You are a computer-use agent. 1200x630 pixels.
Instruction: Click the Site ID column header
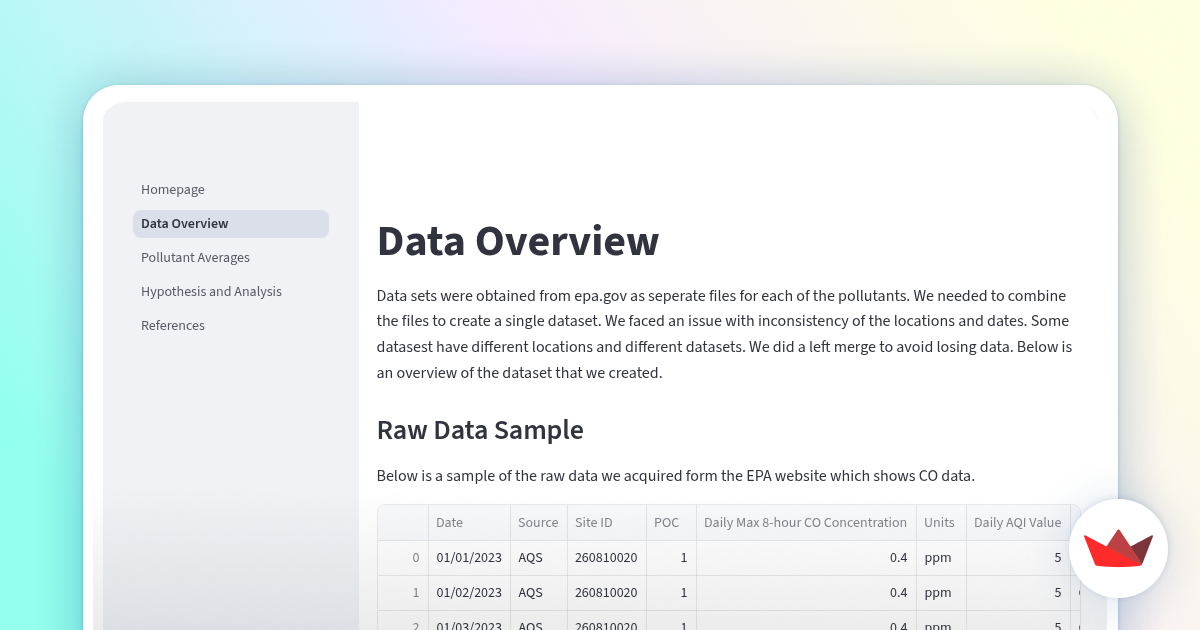pyautogui.click(x=606, y=523)
